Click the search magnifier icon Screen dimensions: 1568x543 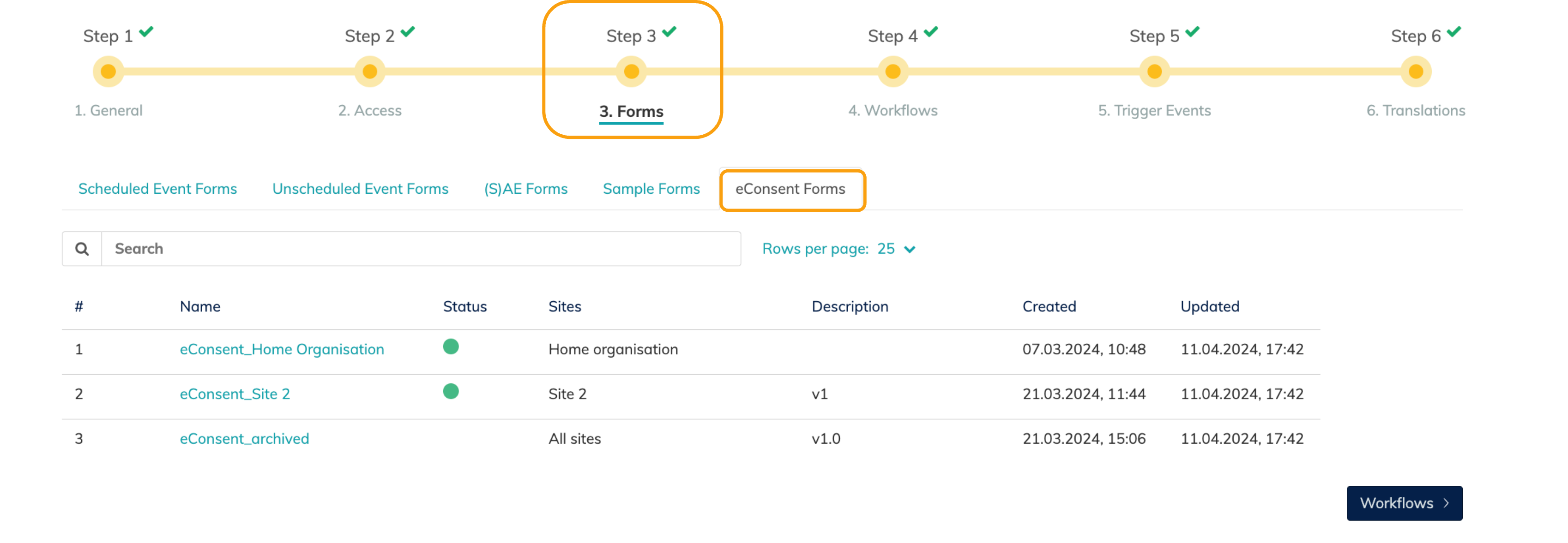pos(82,249)
